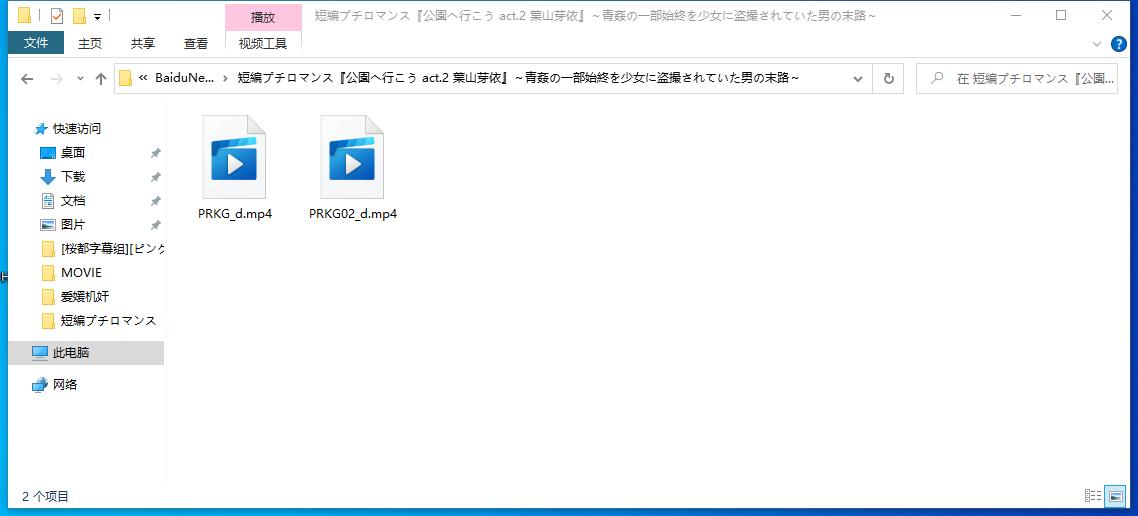Click the blue download arrow icon for 下载
This screenshot has height=516, width=1138.
(x=48, y=176)
